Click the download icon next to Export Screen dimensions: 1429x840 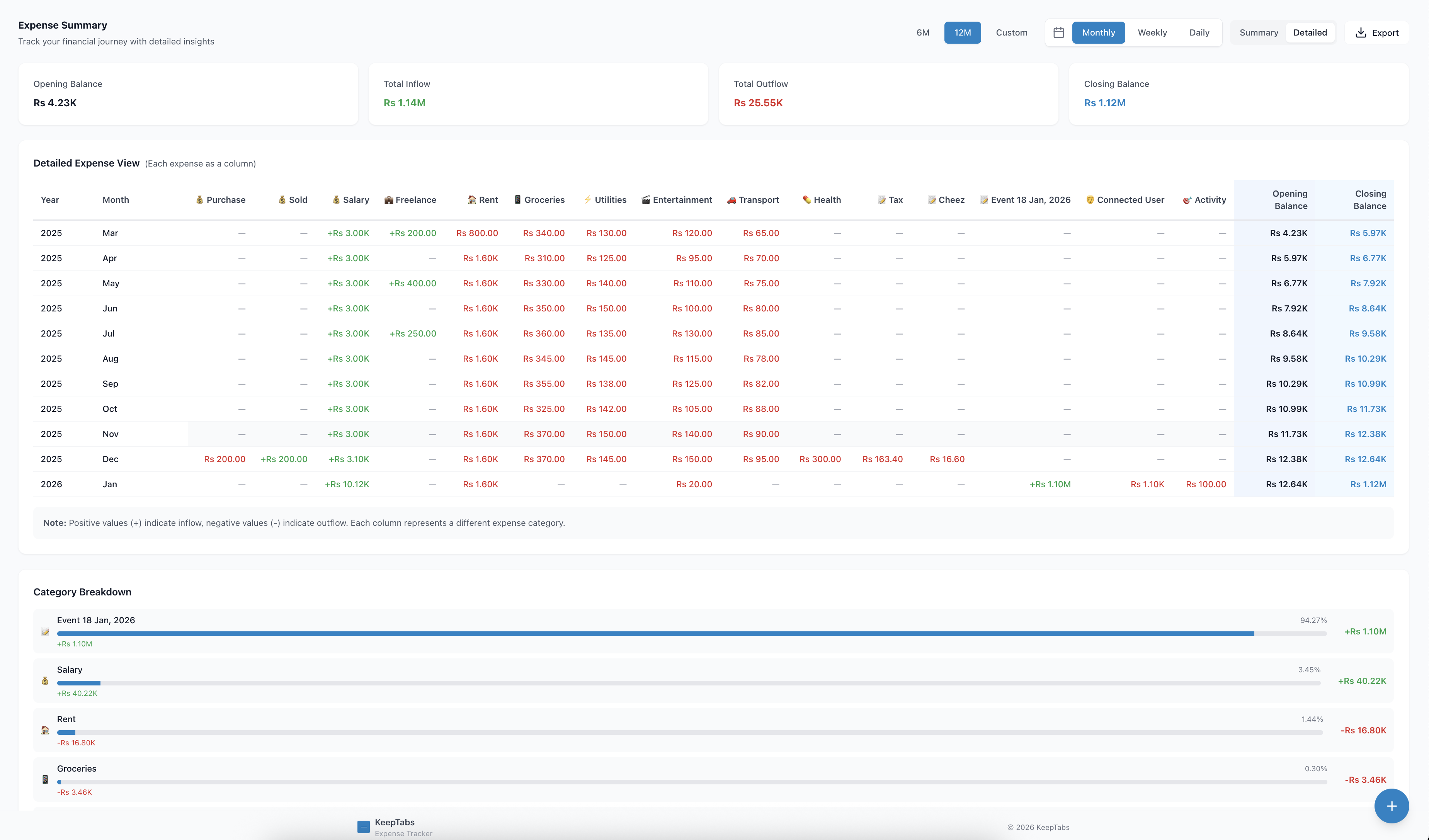click(1361, 32)
